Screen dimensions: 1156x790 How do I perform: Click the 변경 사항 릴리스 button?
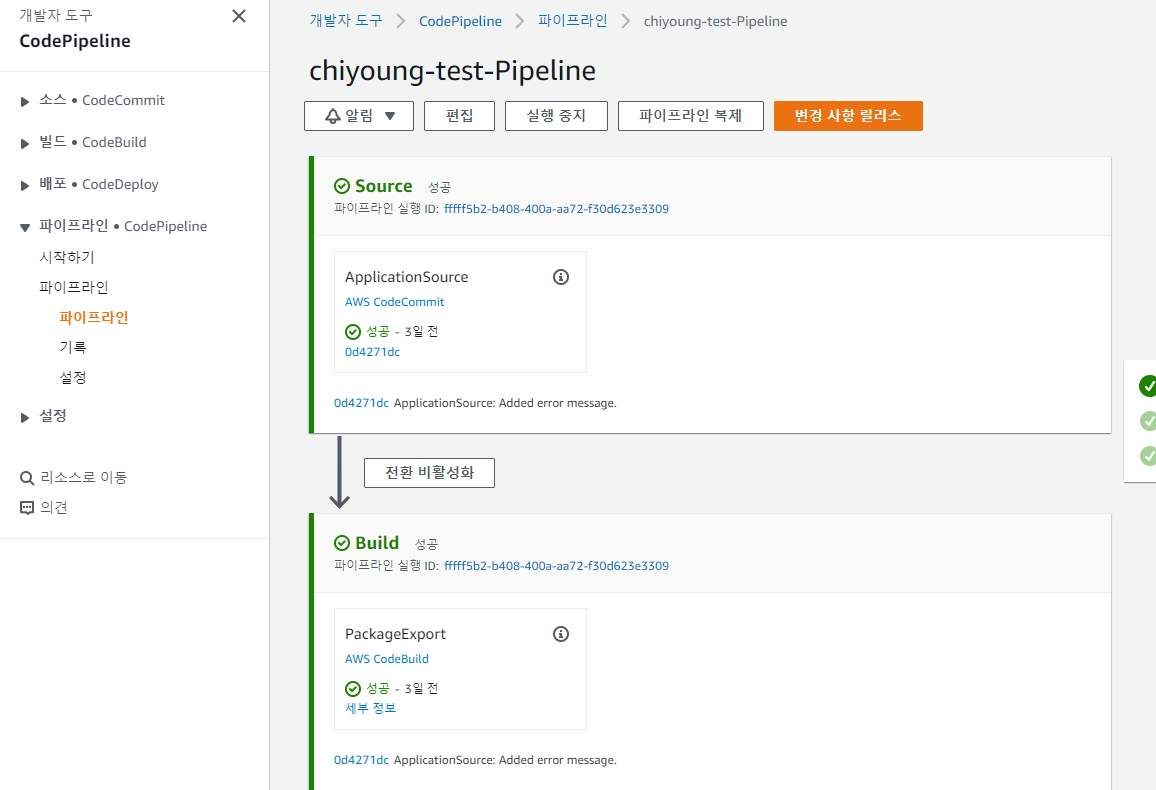848,116
